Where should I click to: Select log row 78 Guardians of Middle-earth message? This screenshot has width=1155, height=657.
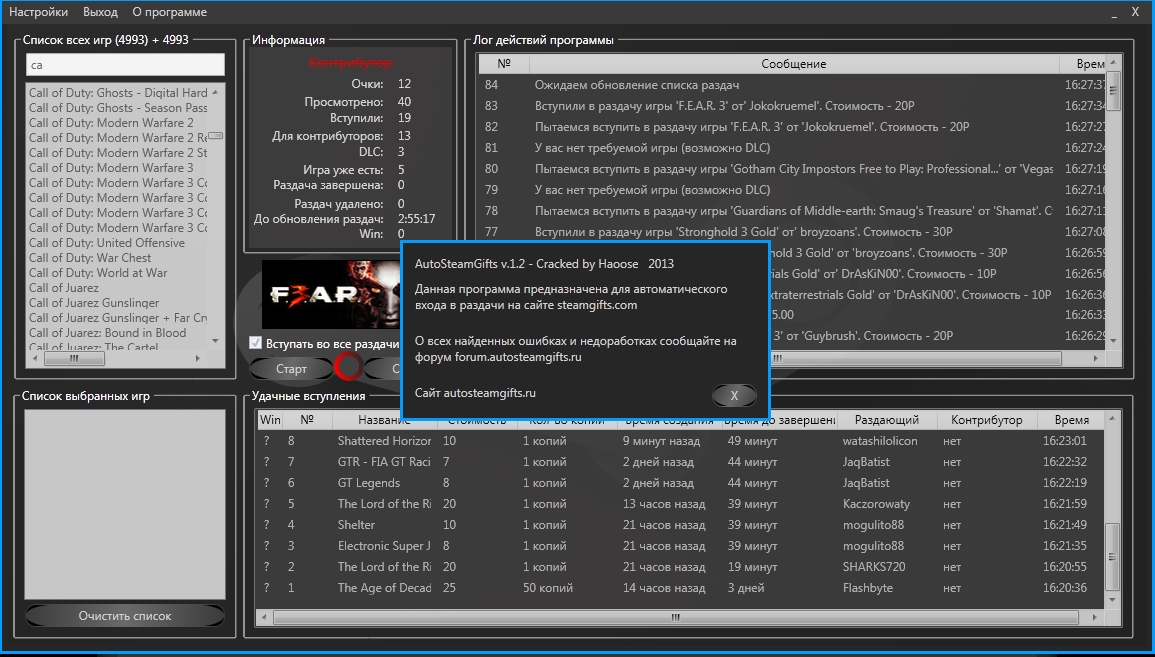[794, 211]
